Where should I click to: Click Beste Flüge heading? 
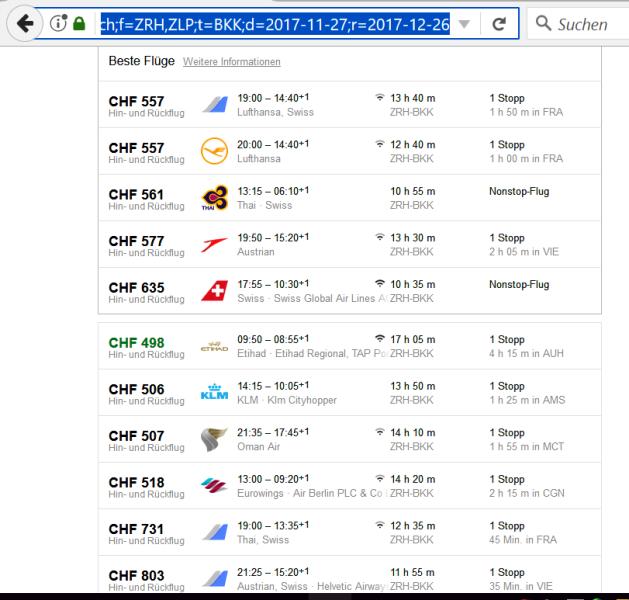142,61
